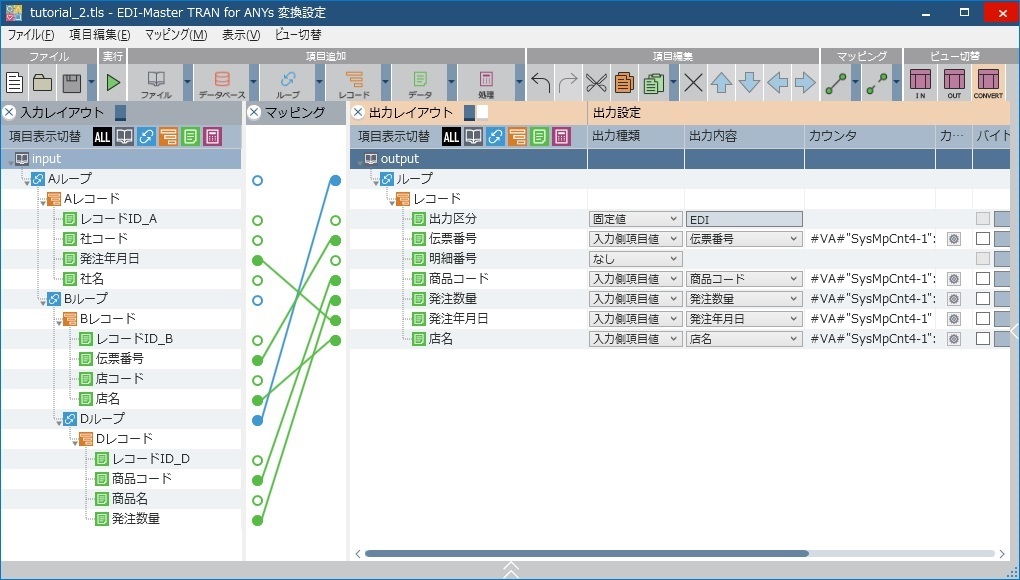Click the green Run (実行) play icon

pos(113,82)
